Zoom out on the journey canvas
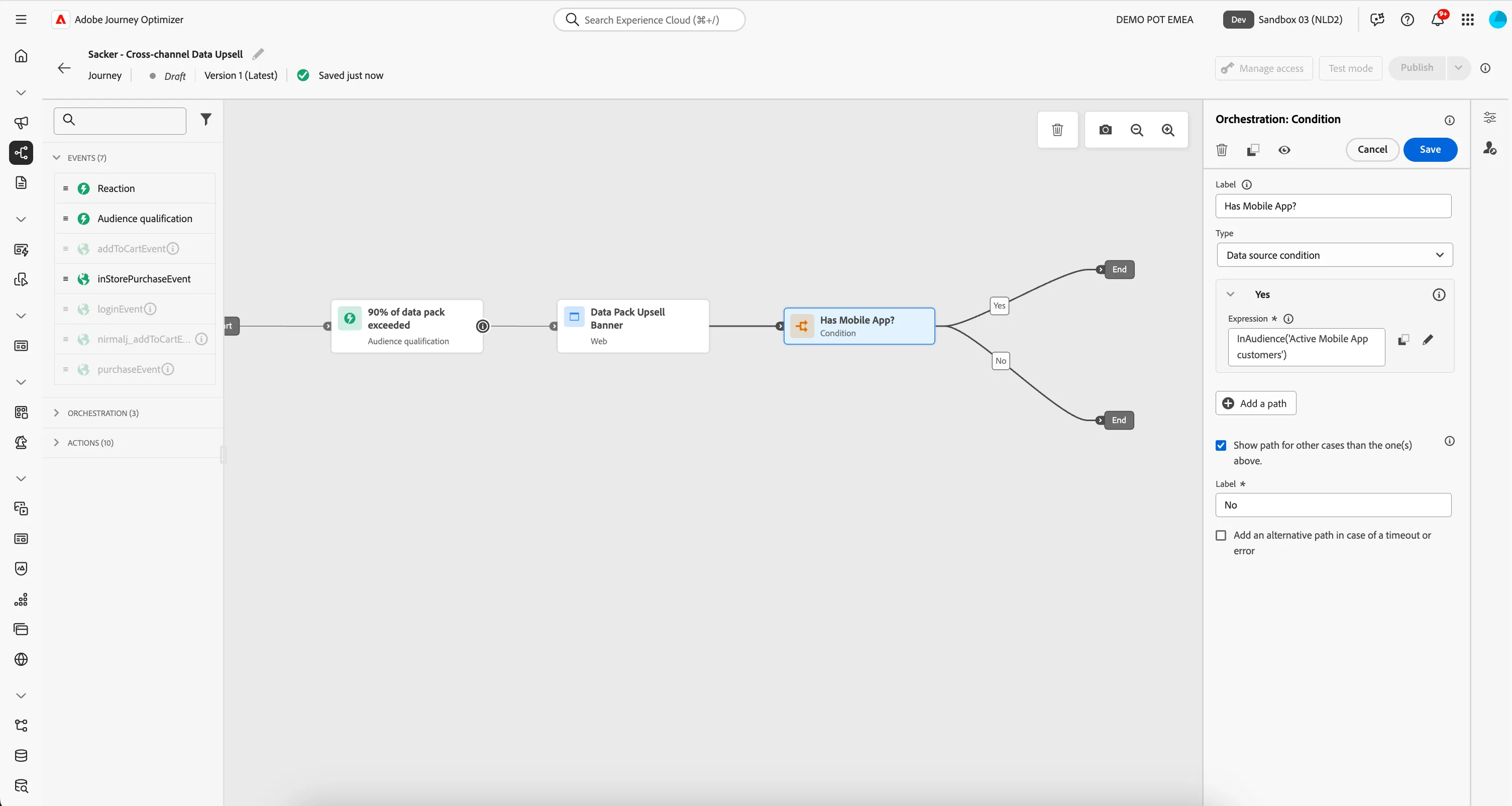Screen dimensions: 1512x806 (1137, 130)
